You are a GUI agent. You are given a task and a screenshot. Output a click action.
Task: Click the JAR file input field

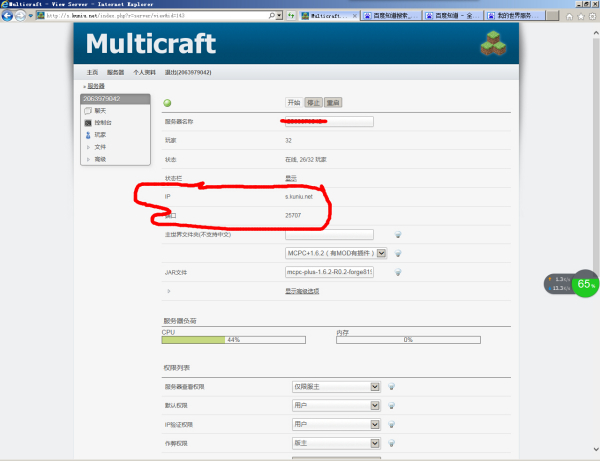[x=329, y=272]
